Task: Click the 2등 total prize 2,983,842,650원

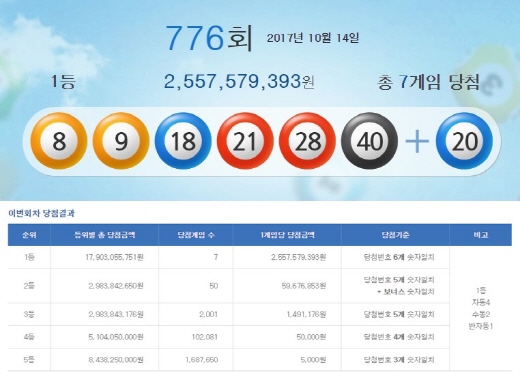Action: click(x=116, y=286)
